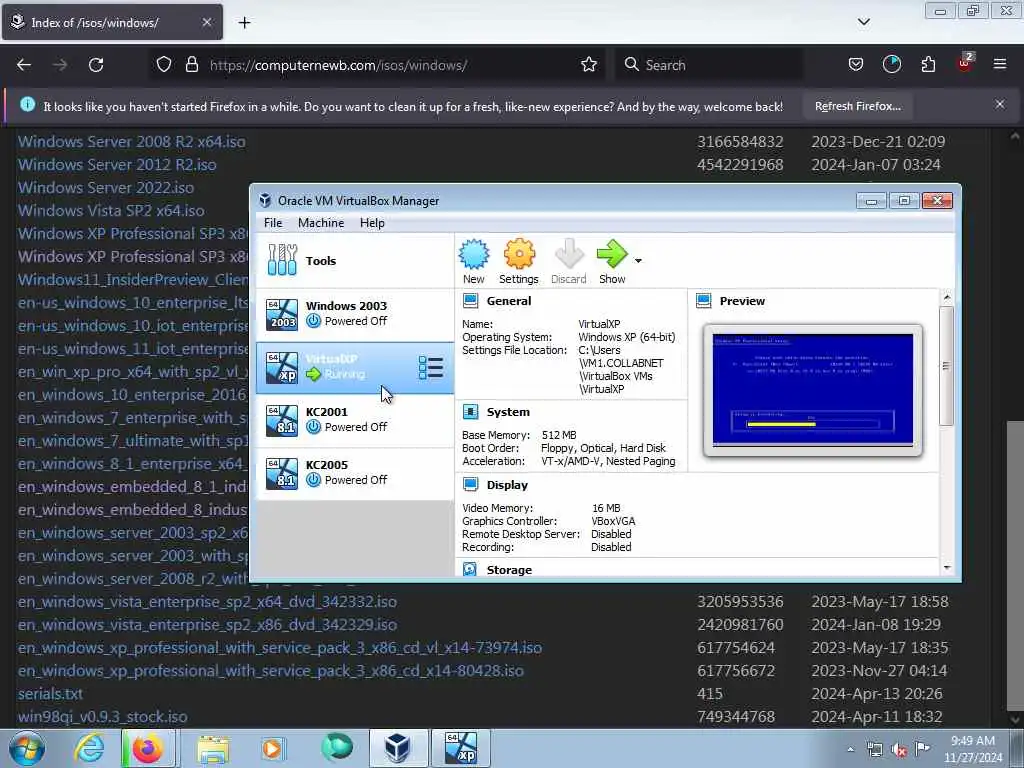Open the VirtualBox Settings gear icon
1024x768 pixels.
point(519,254)
